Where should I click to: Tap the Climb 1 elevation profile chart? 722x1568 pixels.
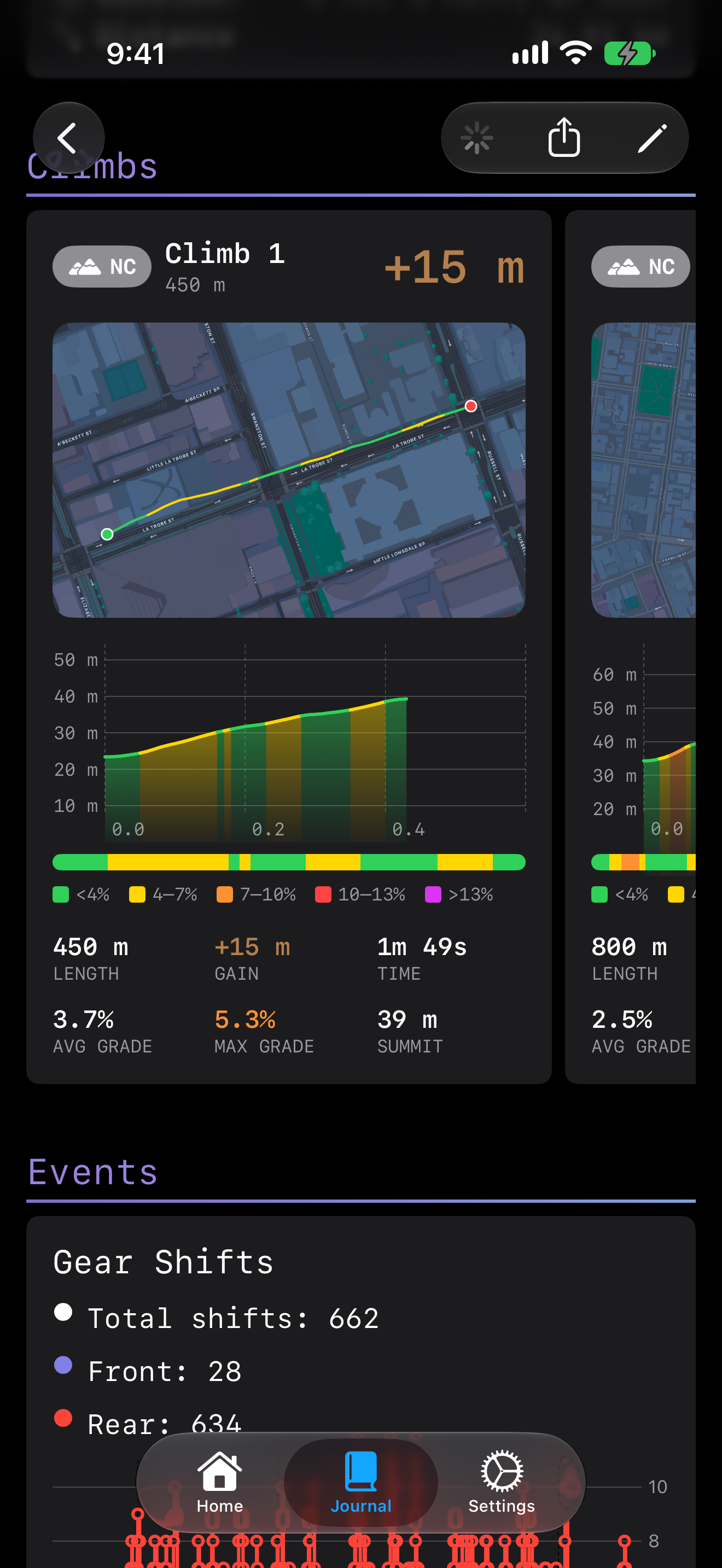click(289, 742)
